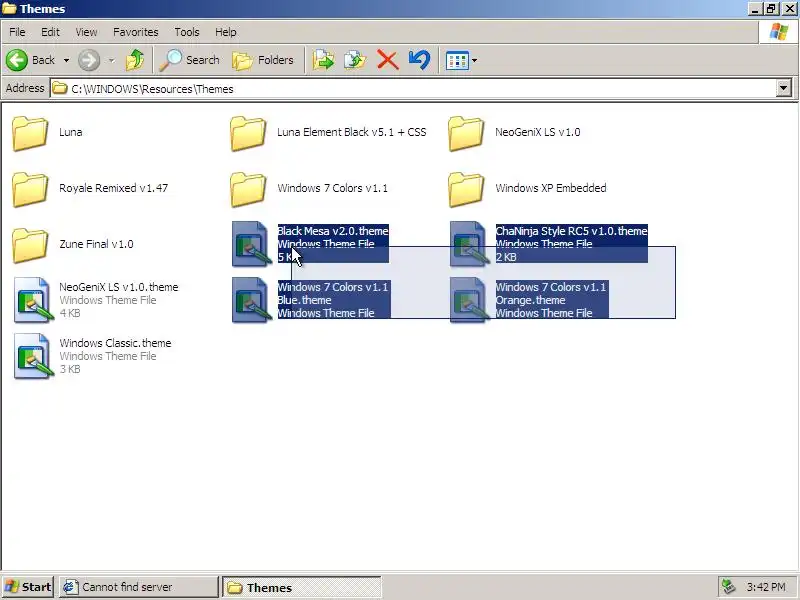Open the Help menu
800x600 pixels.
pyautogui.click(x=226, y=32)
